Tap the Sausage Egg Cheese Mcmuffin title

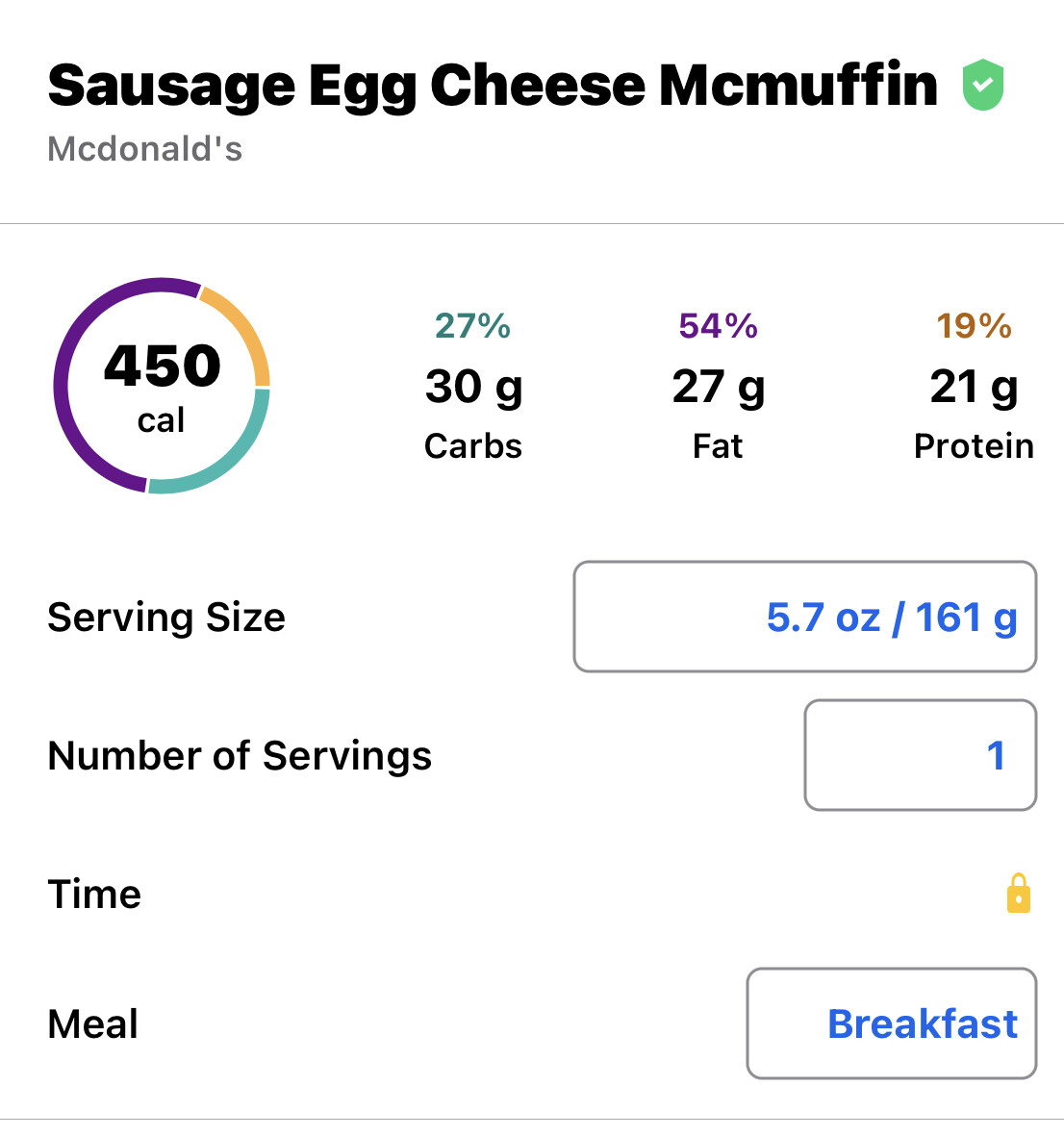click(493, 87)
